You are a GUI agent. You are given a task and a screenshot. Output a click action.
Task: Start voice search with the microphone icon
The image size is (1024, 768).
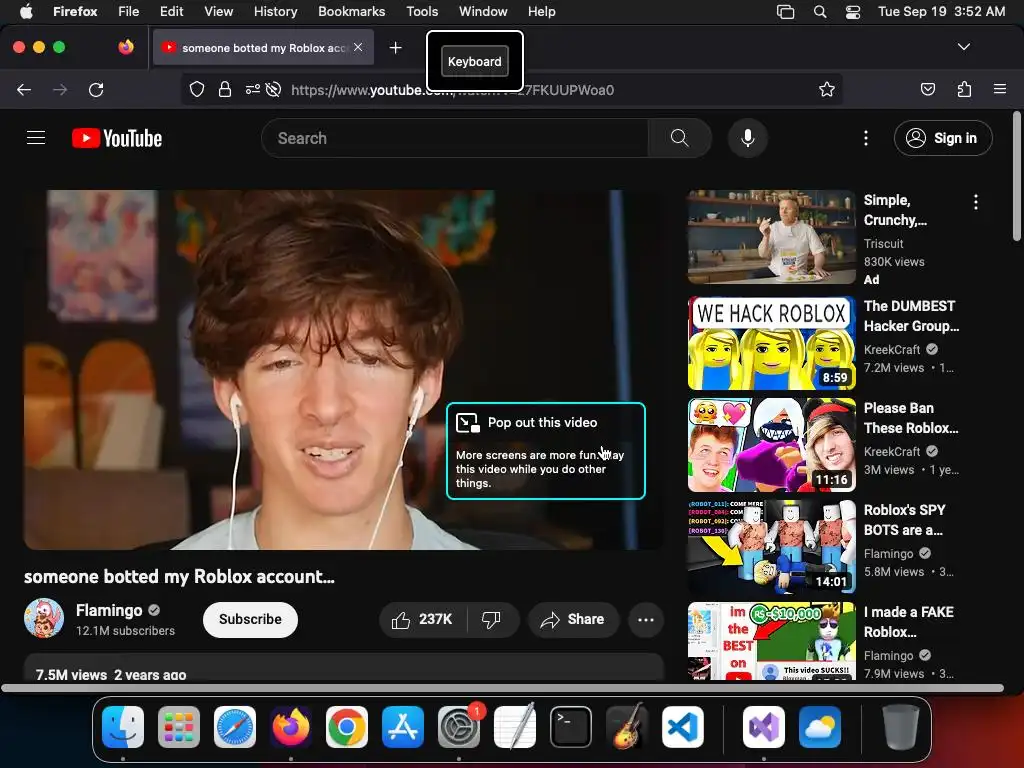click(748, 138)
